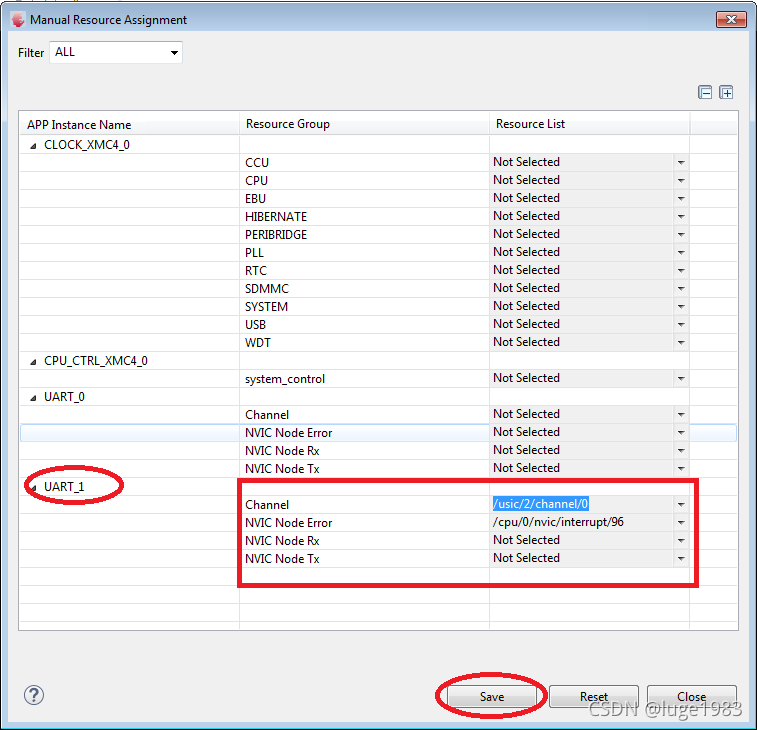
Task: Select the USB resource group cell
Action: pyautogui.click(x=364, y=324)
